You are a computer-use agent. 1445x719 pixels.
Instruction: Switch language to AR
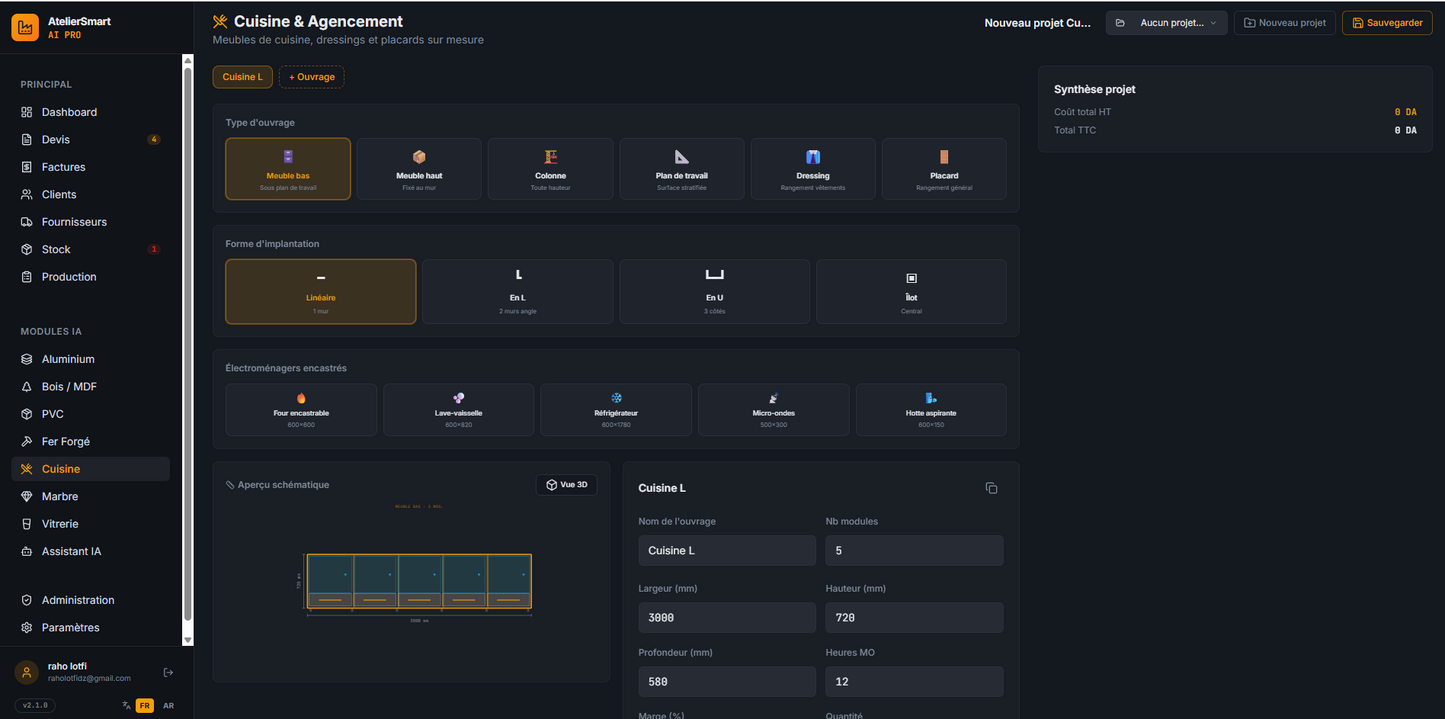coord(168,706)
